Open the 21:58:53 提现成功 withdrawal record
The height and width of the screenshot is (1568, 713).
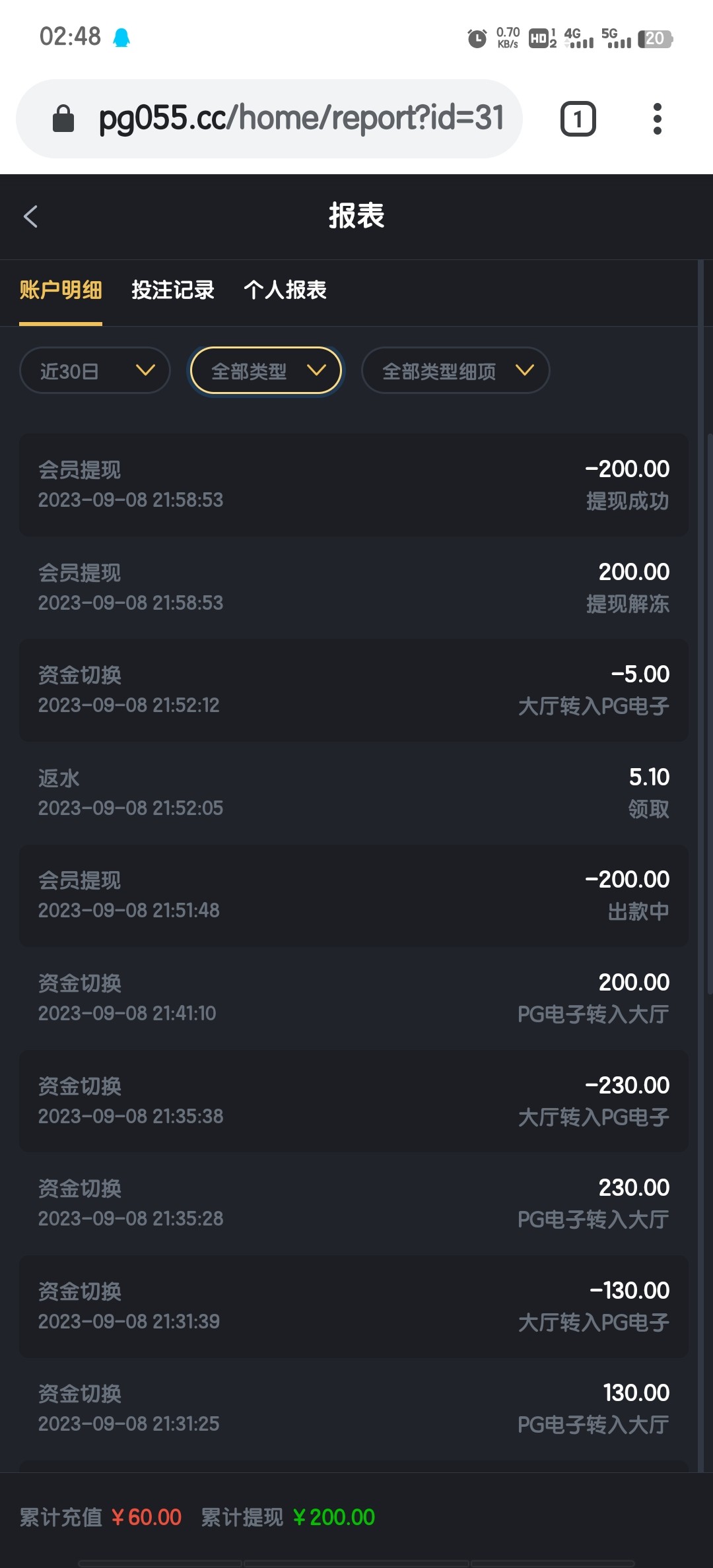354,484
